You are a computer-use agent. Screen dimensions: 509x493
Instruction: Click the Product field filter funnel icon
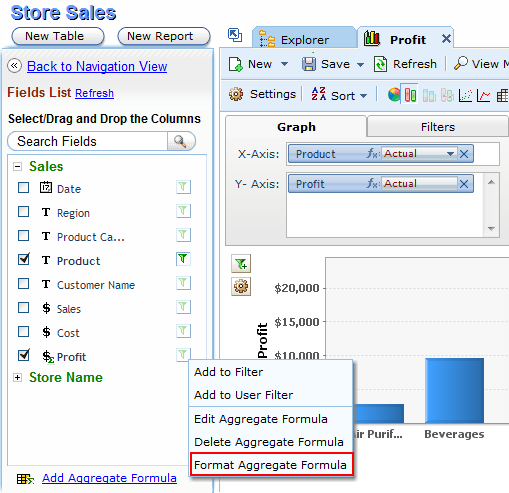coord(183,259)
